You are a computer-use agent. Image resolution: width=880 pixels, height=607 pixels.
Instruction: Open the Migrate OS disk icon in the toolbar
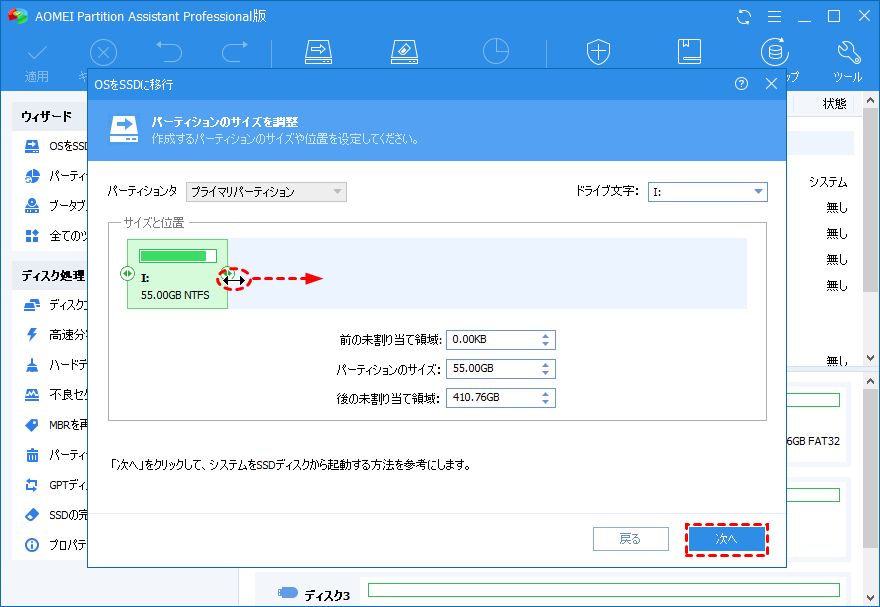pos(318,52)
